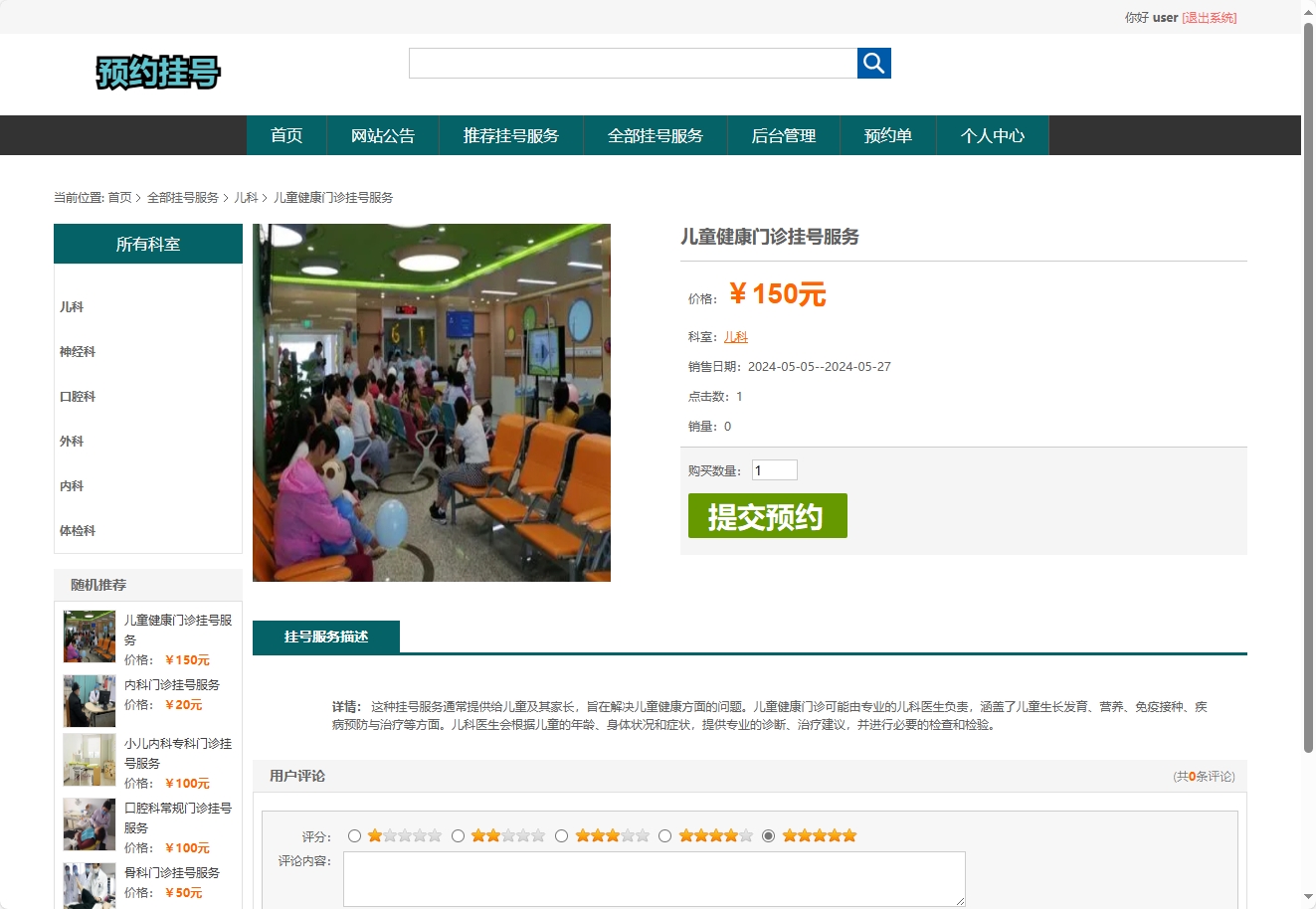Open the 预约单 navigation item
The image size is (1316, 909).
tap(888, 135)
